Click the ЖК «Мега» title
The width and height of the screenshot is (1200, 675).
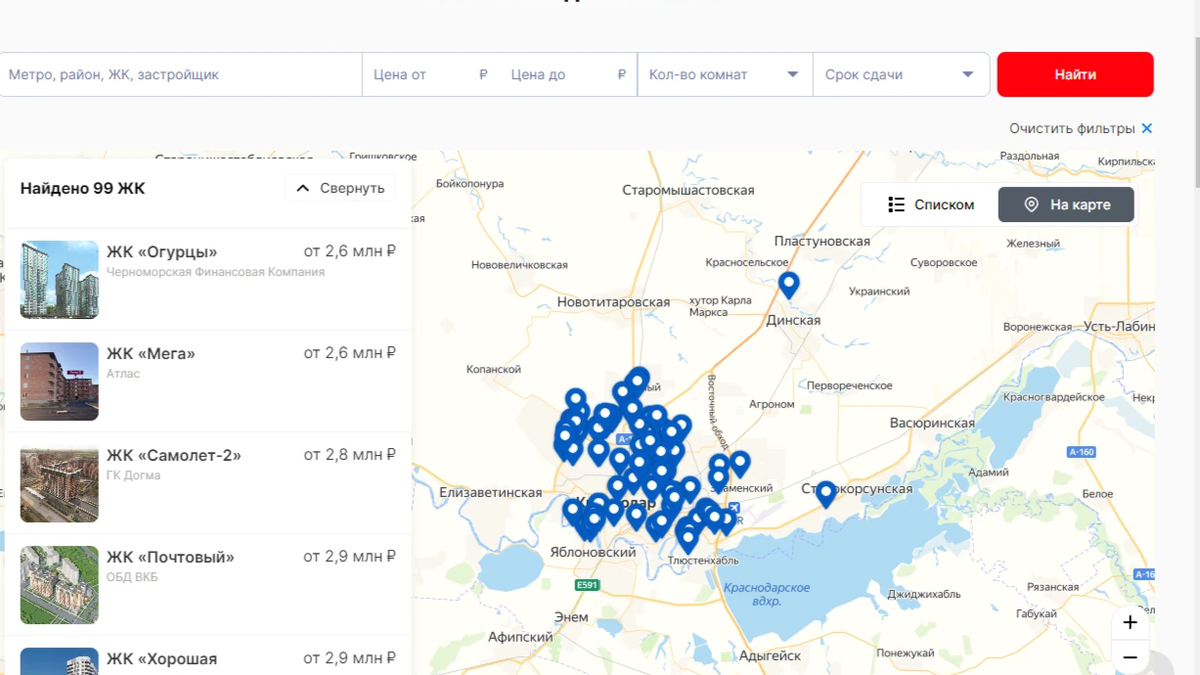click(x=151, y=354)
